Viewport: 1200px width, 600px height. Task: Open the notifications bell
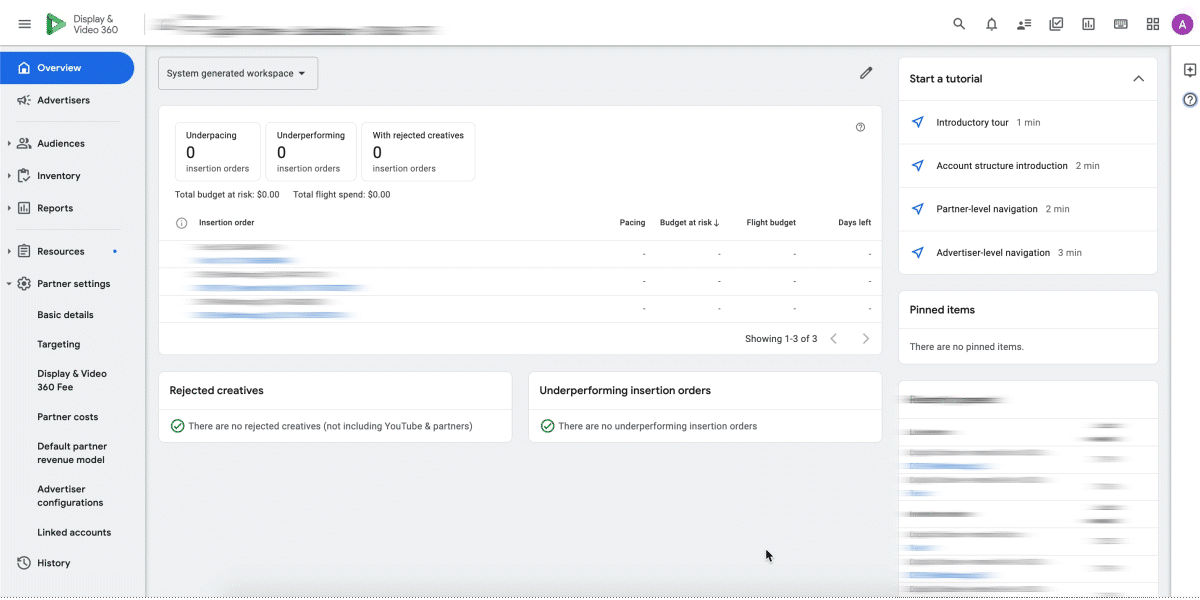(x=991, y=24)
